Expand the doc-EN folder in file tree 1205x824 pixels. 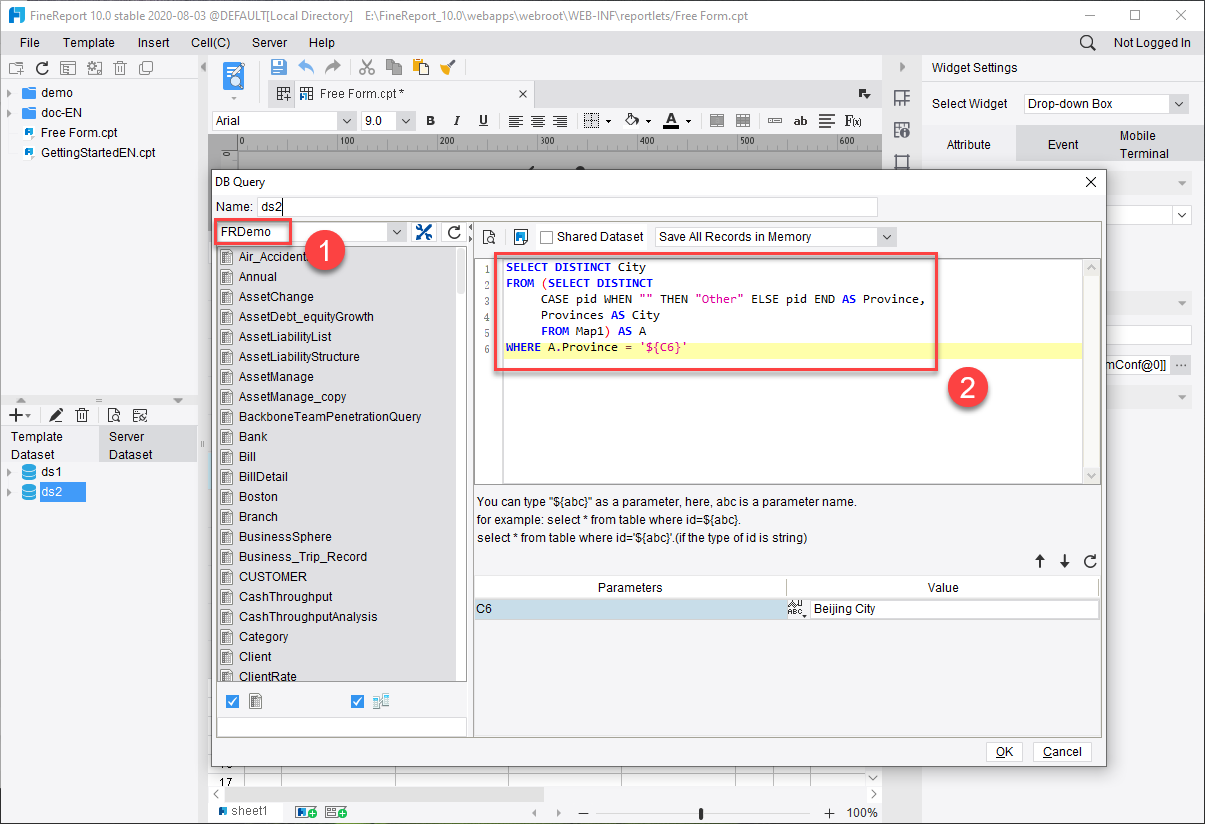[9, 113]
